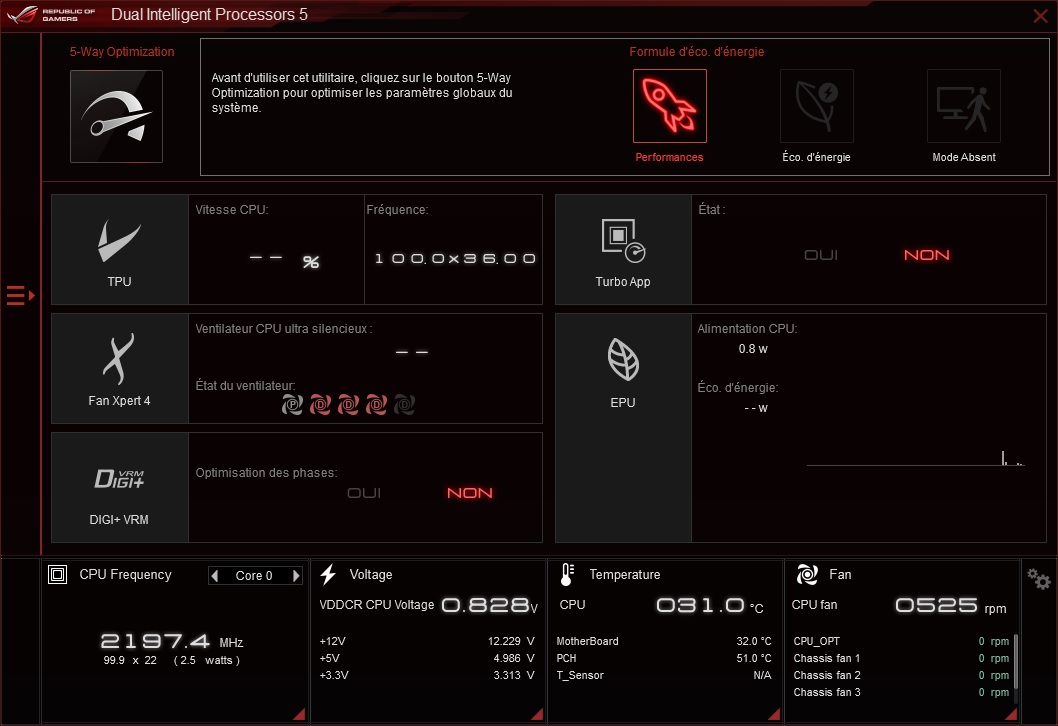Select the Performances rocket icon
1058x726 pixels.
669,106
